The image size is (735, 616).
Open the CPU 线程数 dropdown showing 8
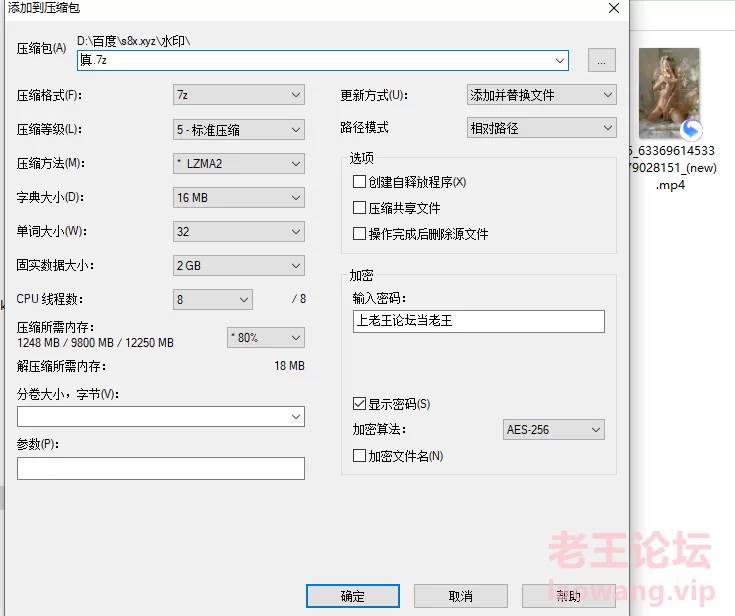coord(213,300)
